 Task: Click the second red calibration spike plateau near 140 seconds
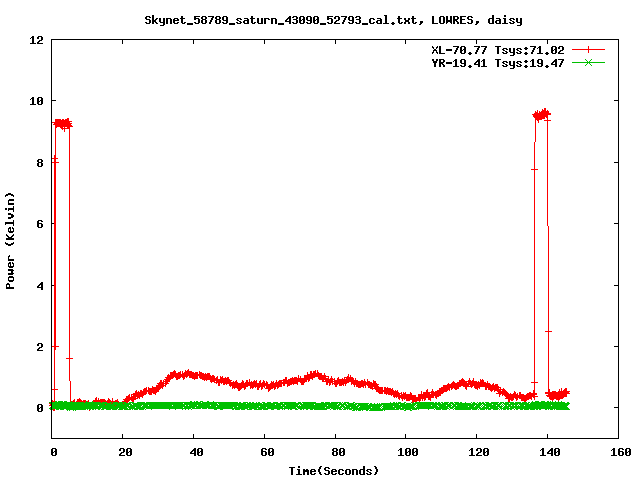click(542, 115)
